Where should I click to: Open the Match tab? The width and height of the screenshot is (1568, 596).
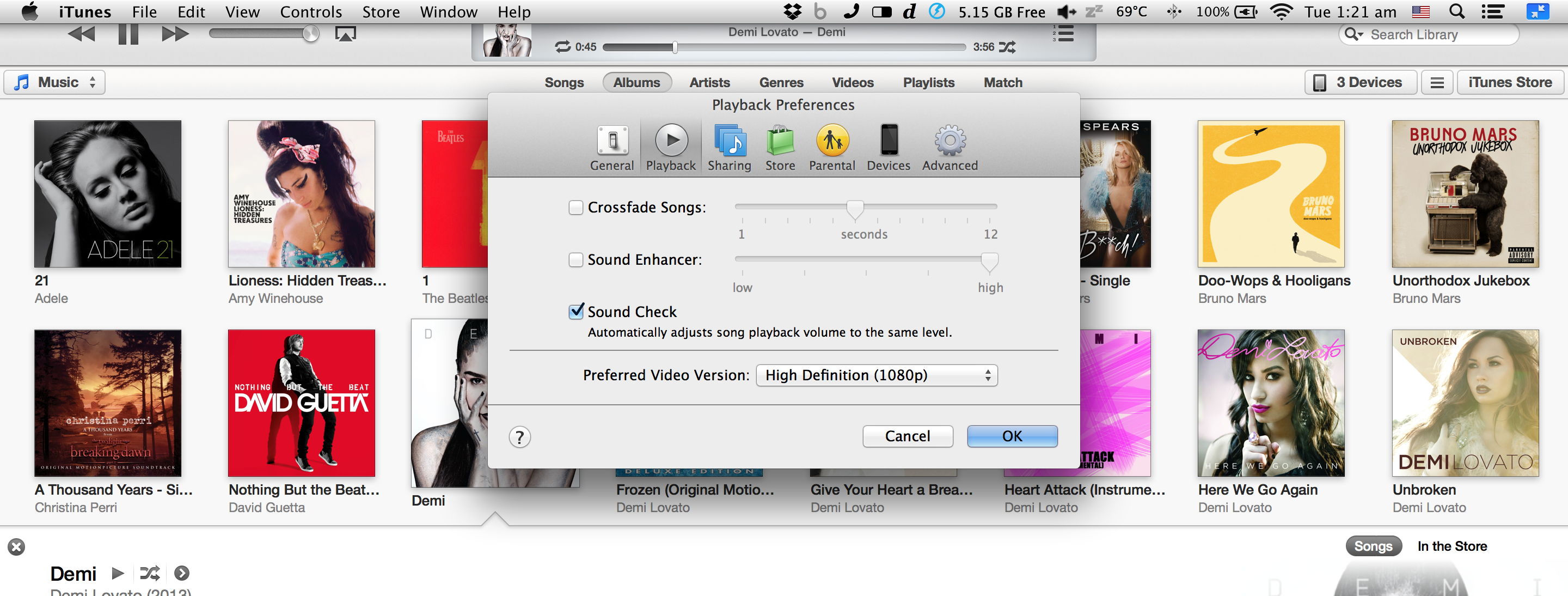point(1002,82)
